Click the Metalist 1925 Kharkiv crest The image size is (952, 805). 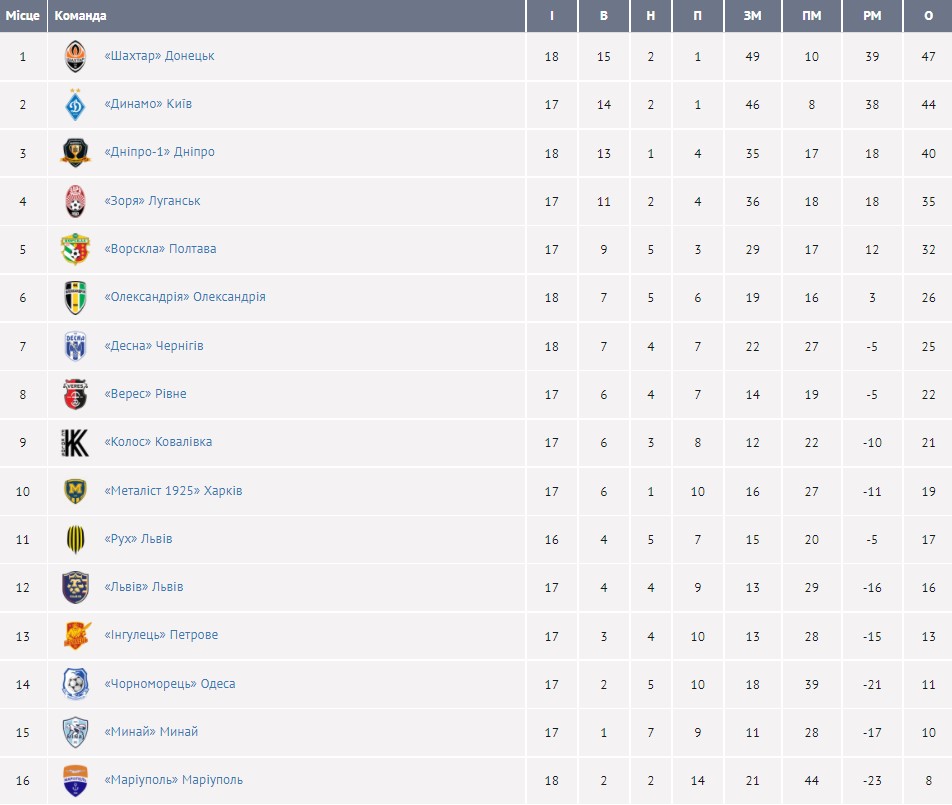pos(75,491)
